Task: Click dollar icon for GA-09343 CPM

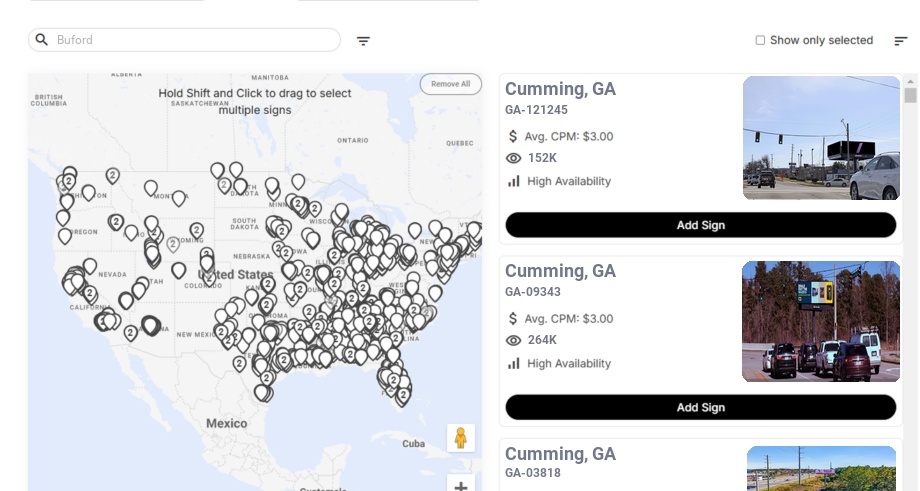Action: click(x=513, y=318)
